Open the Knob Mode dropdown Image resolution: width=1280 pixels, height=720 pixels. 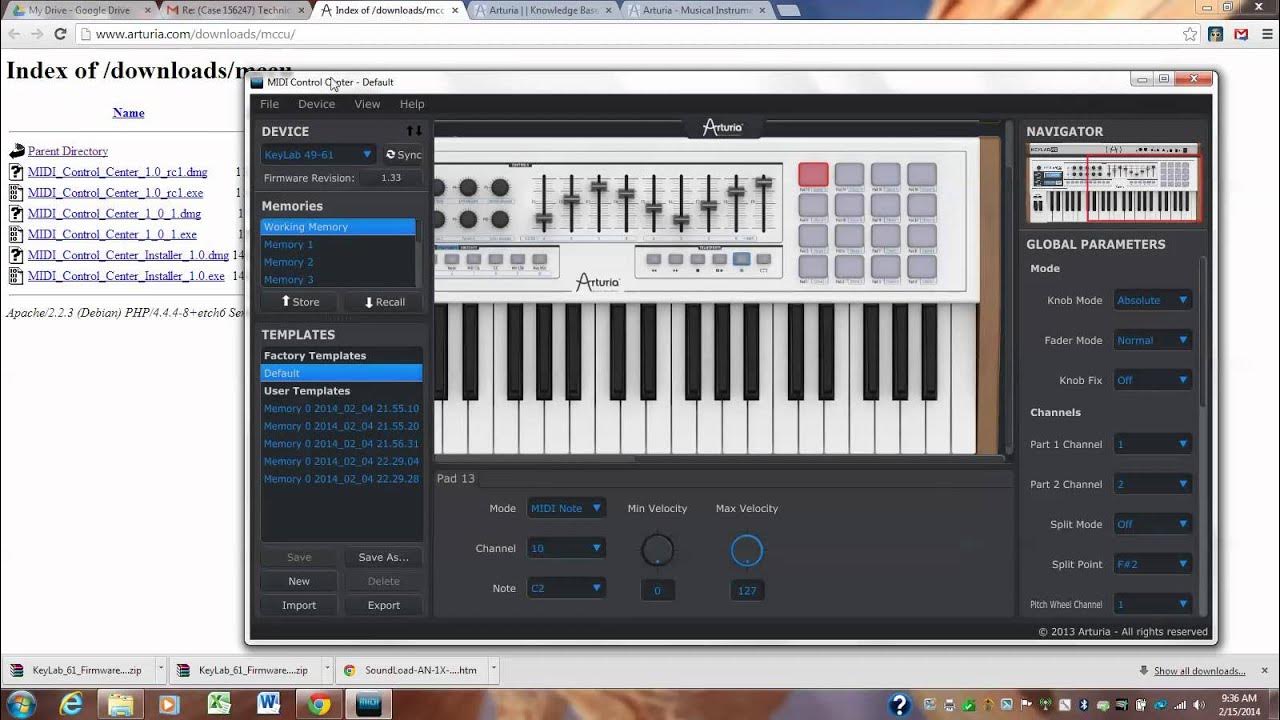1152,300
